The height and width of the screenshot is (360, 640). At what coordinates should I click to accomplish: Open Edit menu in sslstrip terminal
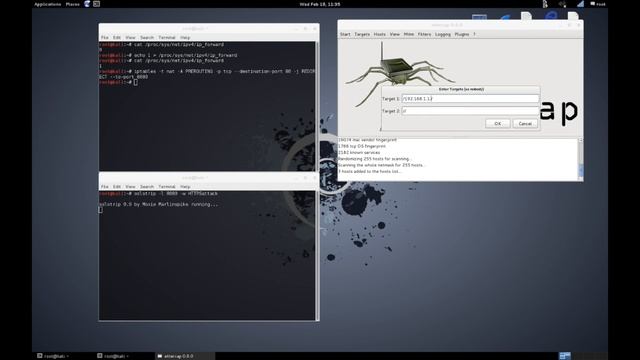pyautogui.click(x=117, y=187)
